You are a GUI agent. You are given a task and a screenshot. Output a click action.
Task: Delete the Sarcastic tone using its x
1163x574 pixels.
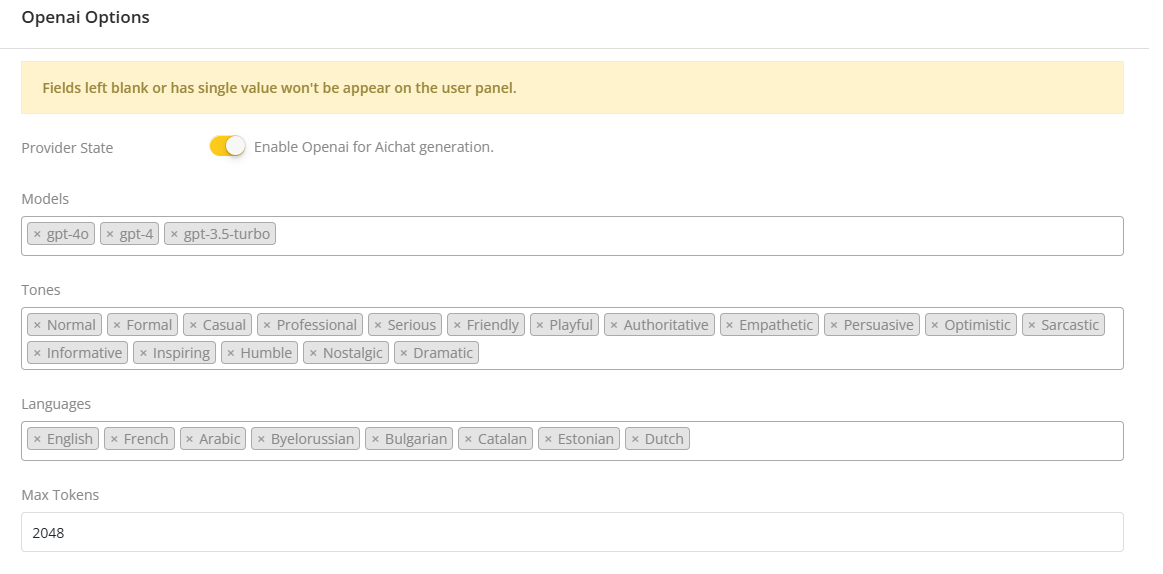[1031, 325]
